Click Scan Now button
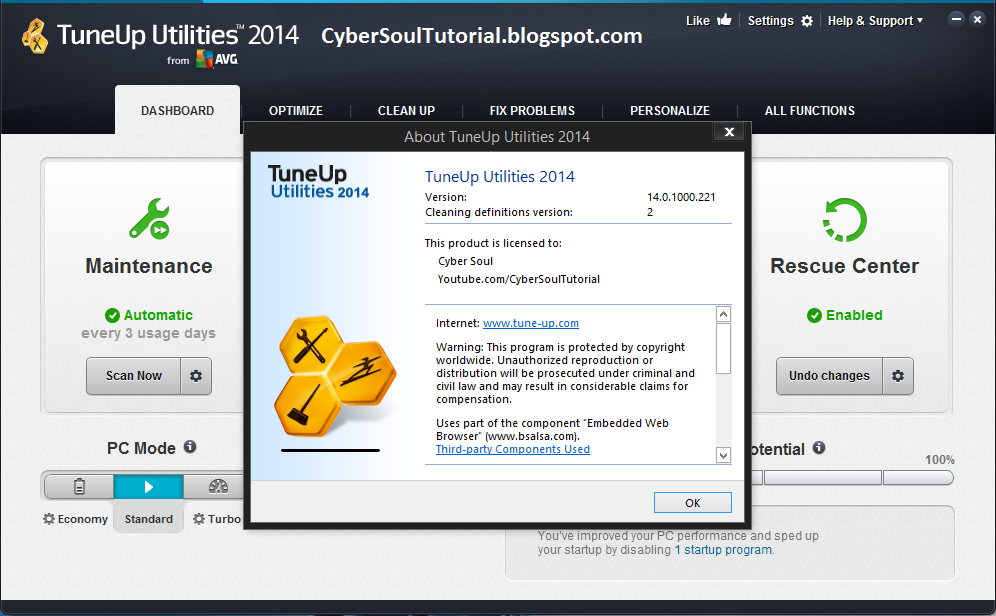This screenshot has height=616, width=996. (133, 376)
